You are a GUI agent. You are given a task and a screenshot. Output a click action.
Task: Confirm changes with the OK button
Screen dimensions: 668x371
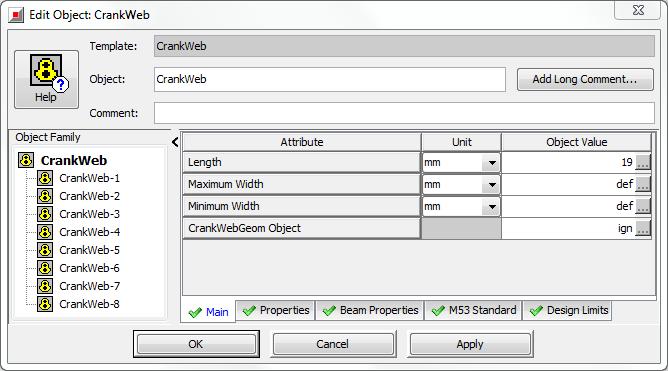click(x=196, y=344)
